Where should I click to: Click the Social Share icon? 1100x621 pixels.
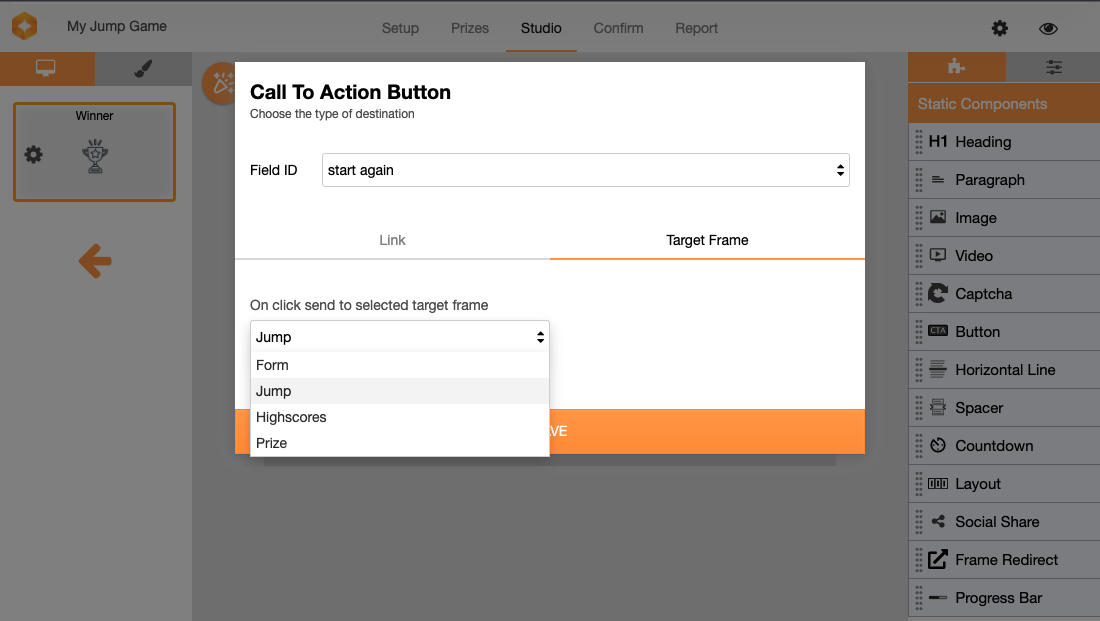click(x=938, y=522)
